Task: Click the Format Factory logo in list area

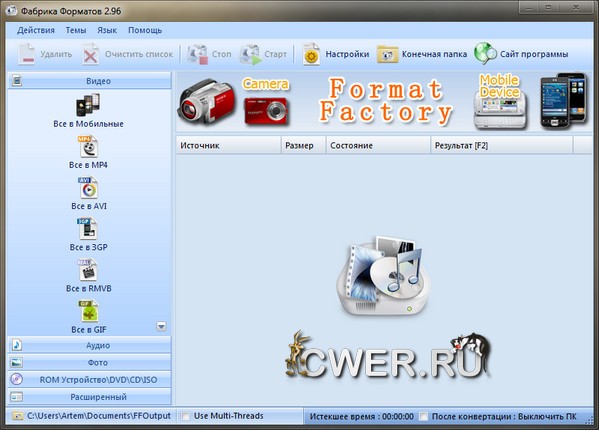Action: (384, 276)
